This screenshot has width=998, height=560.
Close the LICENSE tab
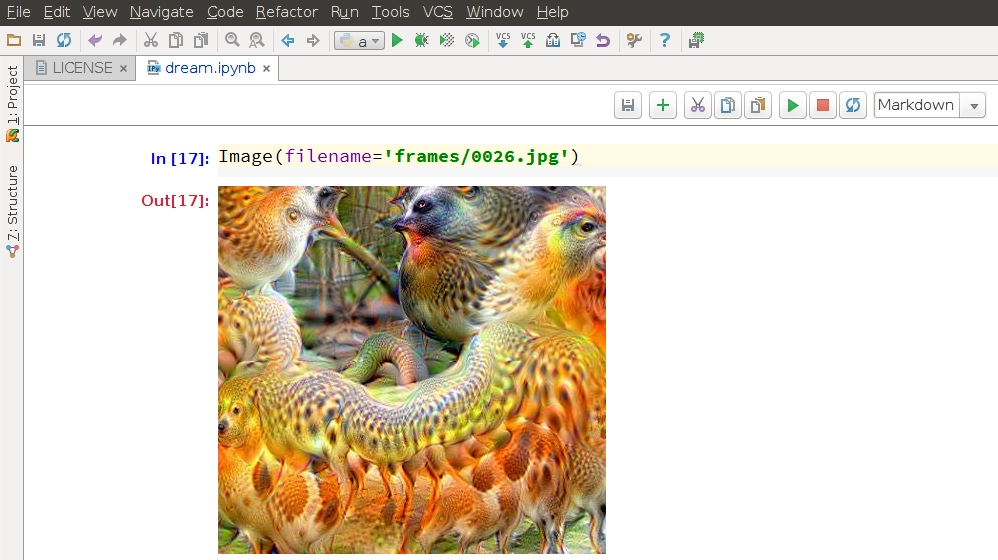point(123,69)
